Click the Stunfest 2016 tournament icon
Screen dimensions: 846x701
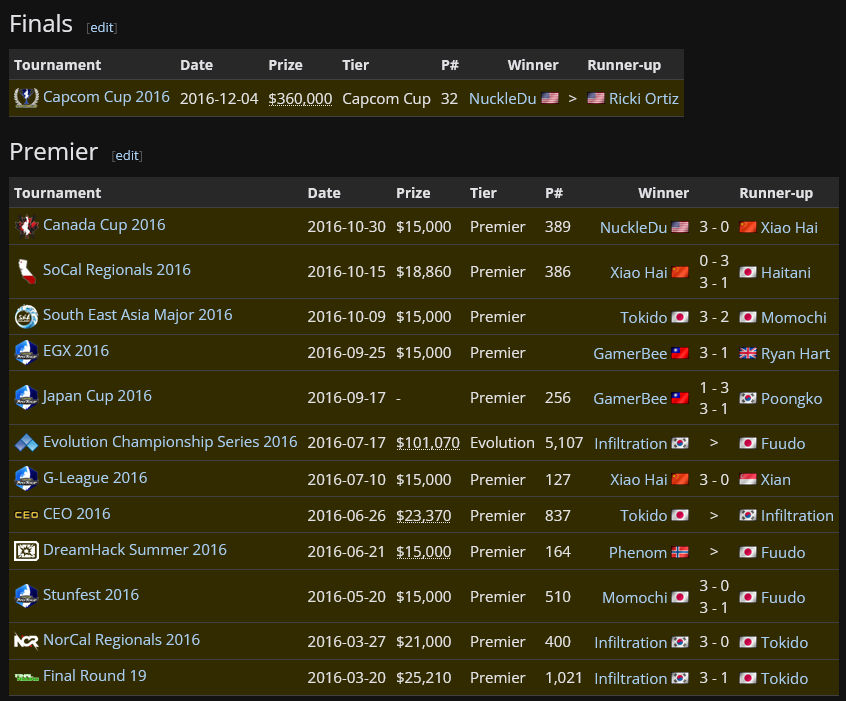26,596
